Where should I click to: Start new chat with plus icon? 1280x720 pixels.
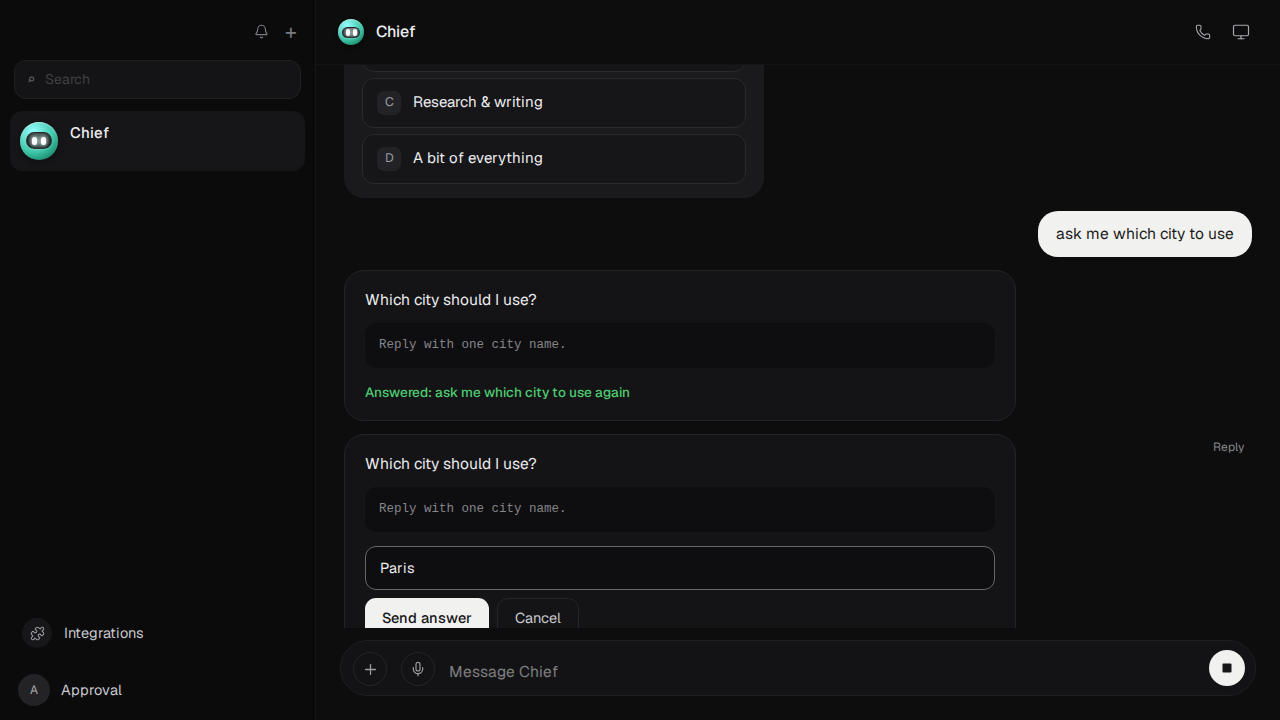tap(291, 32)
